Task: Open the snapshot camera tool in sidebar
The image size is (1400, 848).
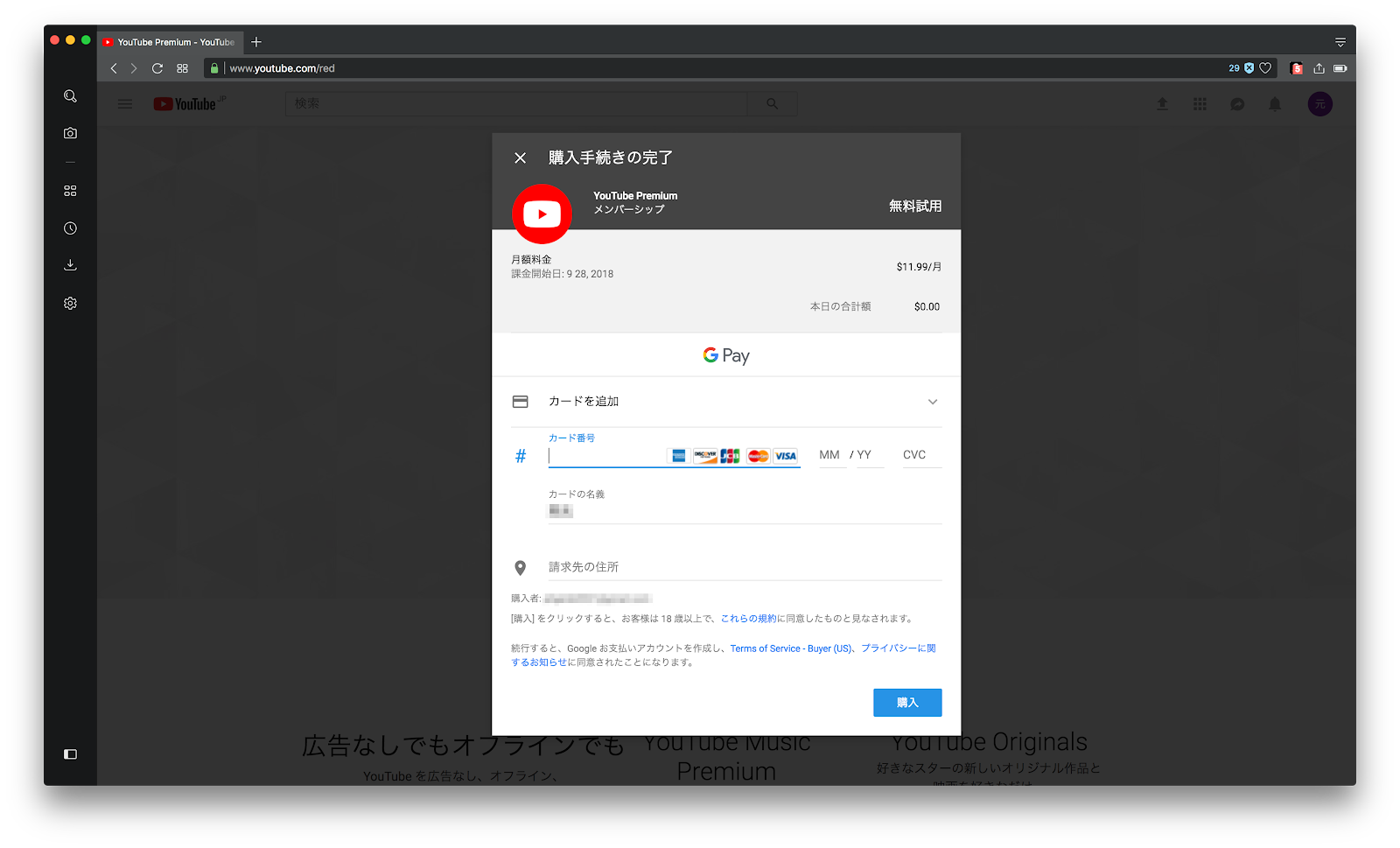Action: pyautogui.click(x=70, y=133)
